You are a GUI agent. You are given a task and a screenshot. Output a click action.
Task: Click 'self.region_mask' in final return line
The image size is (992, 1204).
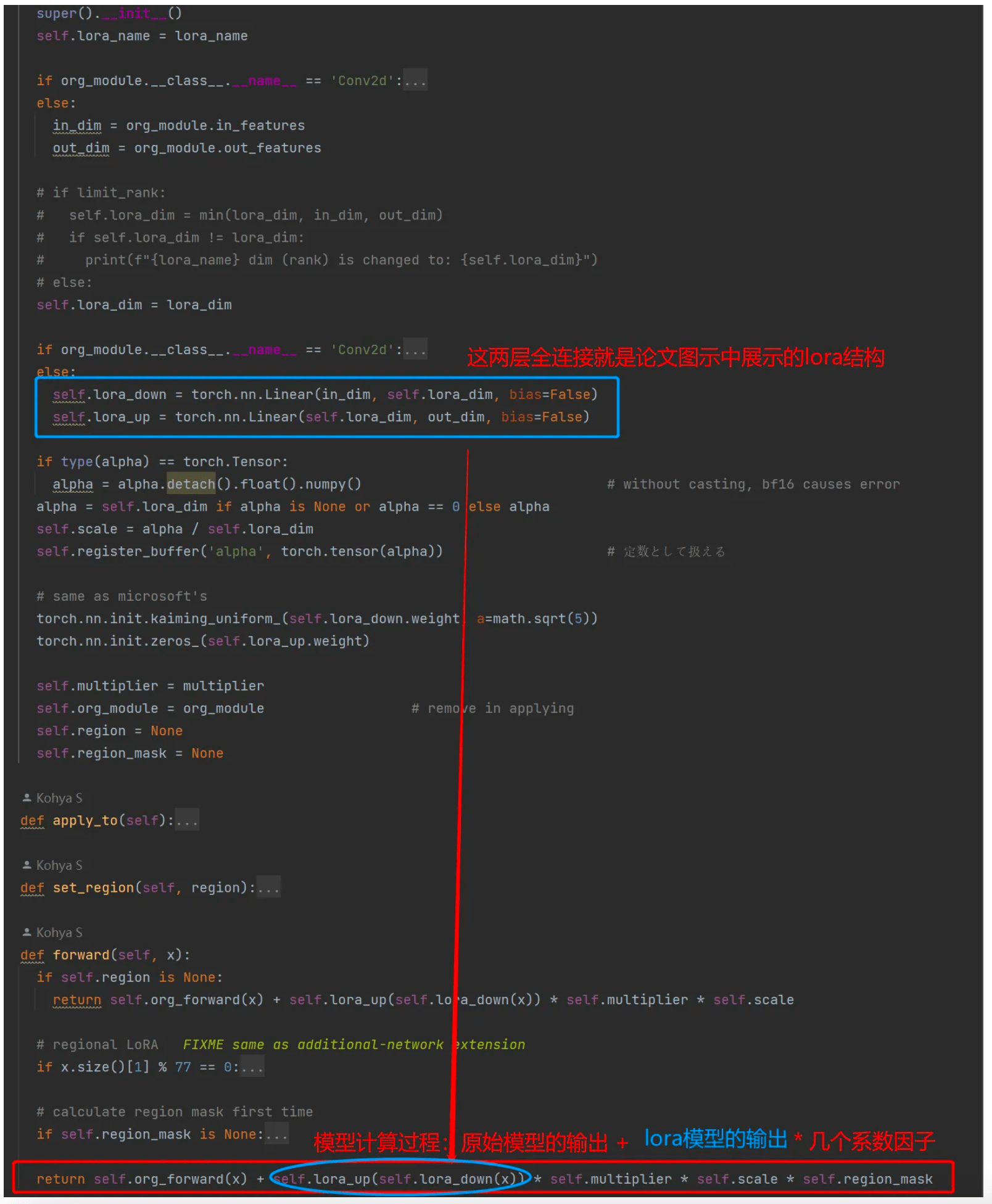tap(867, 1179)
